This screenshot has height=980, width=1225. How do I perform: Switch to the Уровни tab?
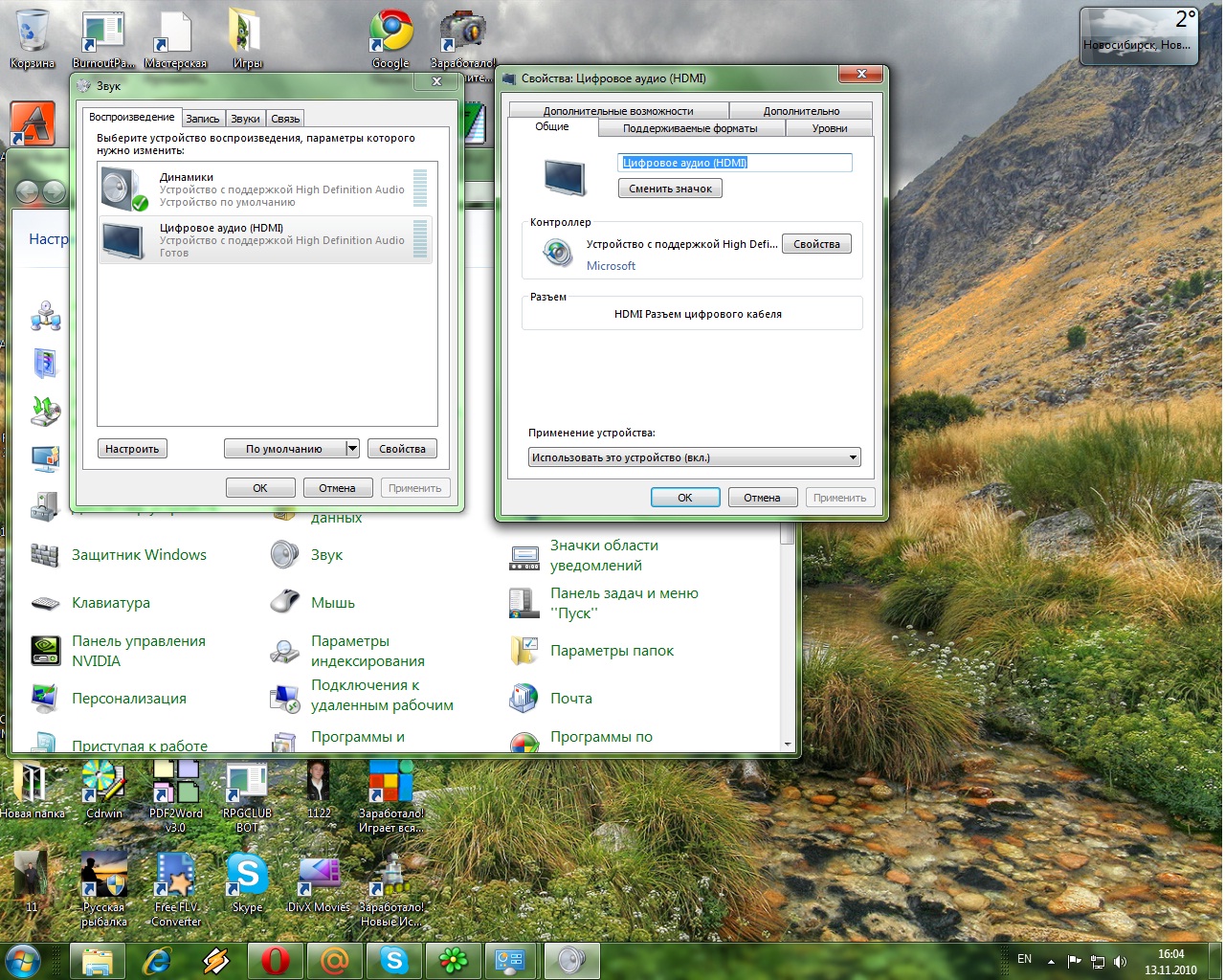click(829, 128)
